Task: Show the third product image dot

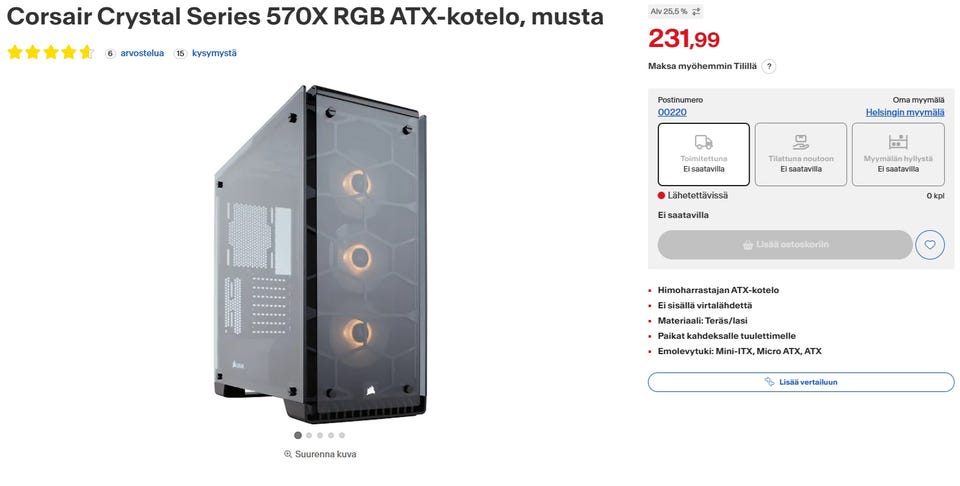Action: (x=320, y=435)
